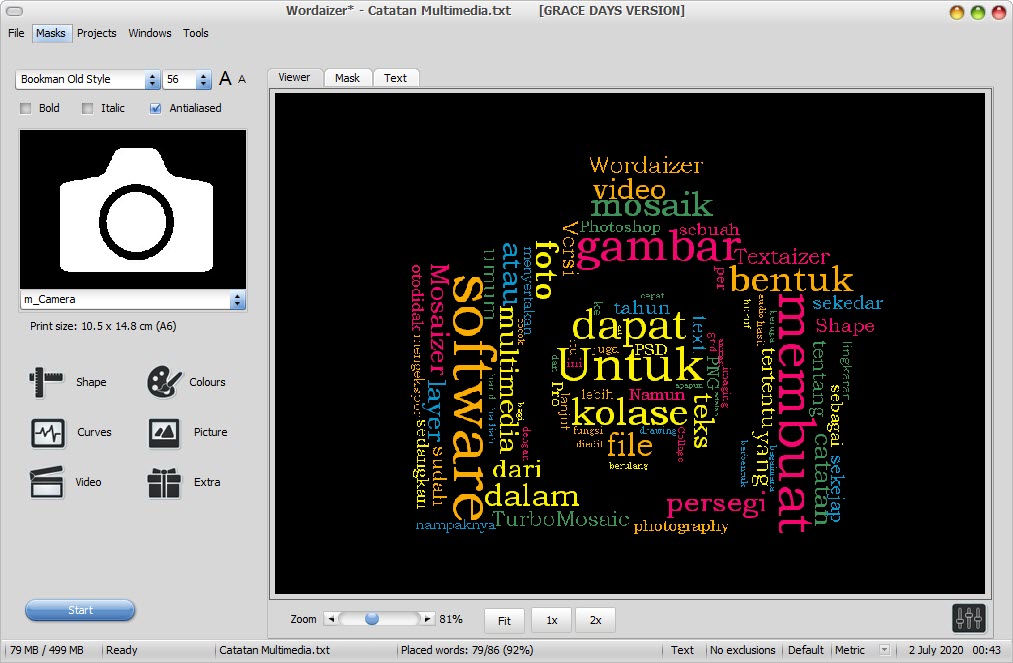Toggle the Antialiased checkbox
The image size is (1013, 663).
[155, 109]
